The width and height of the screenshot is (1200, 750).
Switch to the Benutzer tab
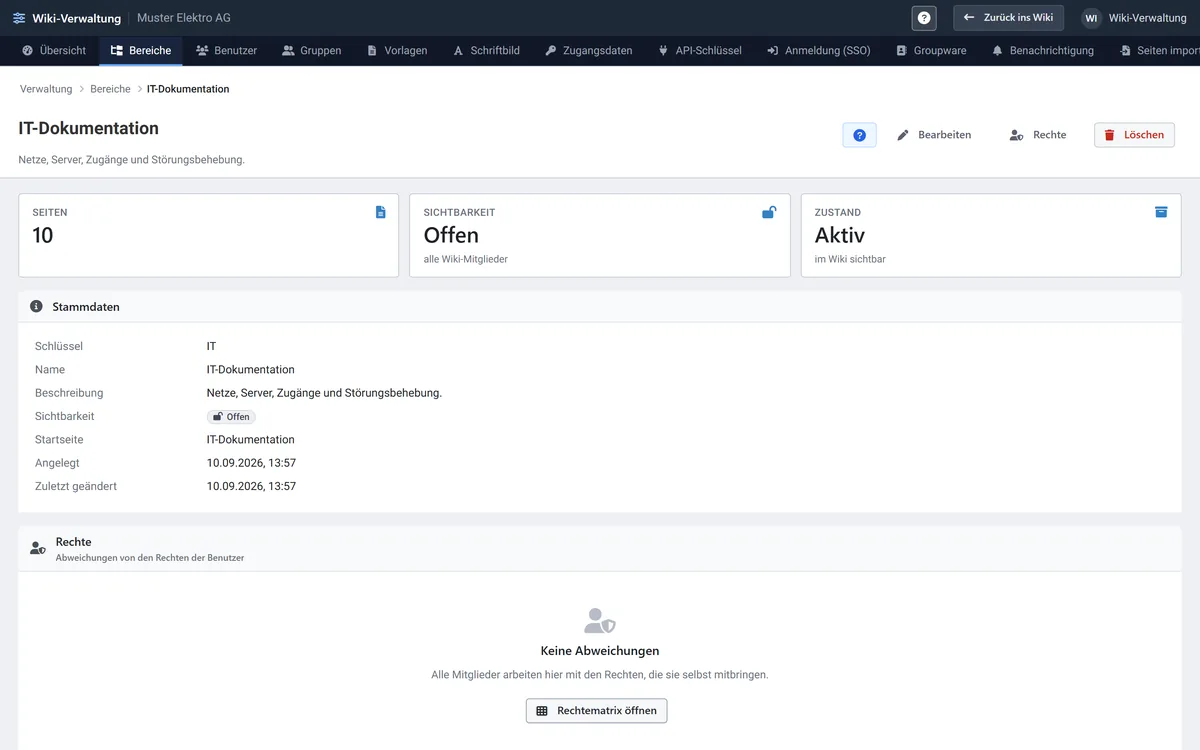[226, 50]
